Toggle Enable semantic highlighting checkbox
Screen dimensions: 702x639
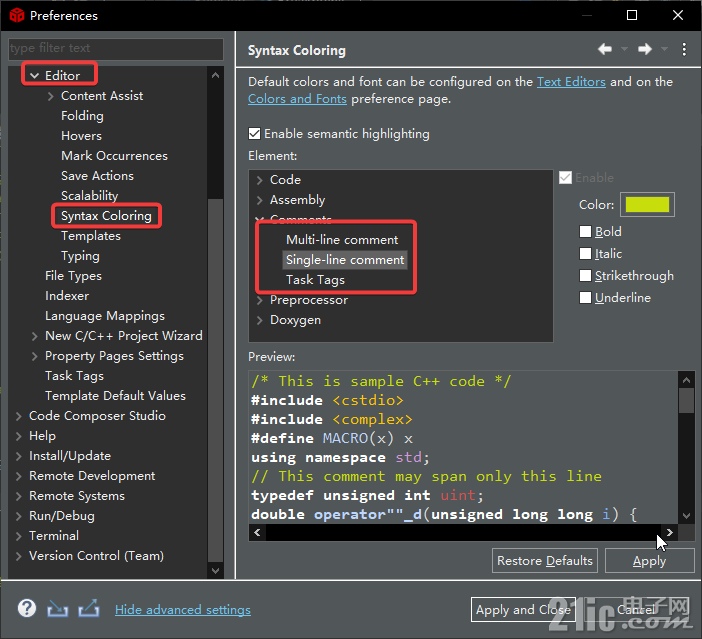point(254,134)
